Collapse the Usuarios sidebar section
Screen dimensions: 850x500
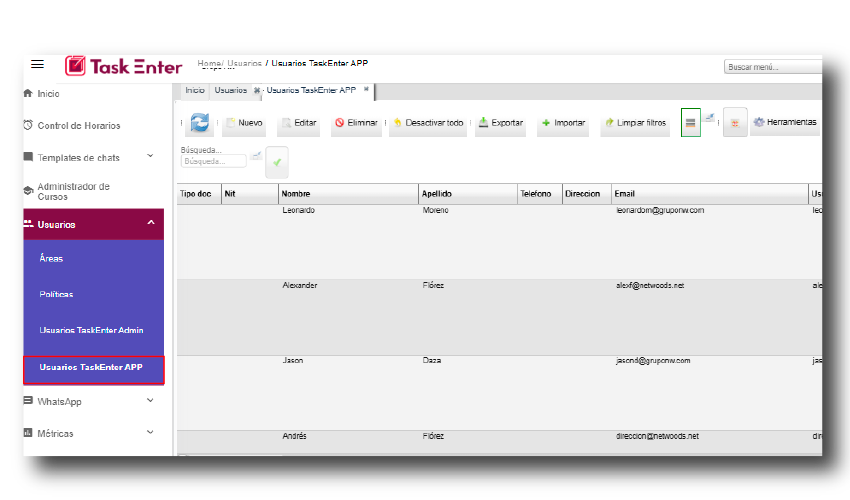point(150,223)
